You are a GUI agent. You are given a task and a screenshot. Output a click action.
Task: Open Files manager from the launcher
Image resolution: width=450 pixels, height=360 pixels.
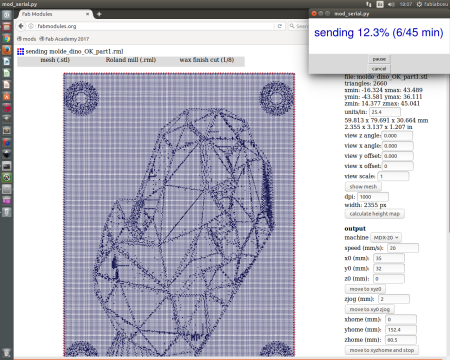coord(6,27)
